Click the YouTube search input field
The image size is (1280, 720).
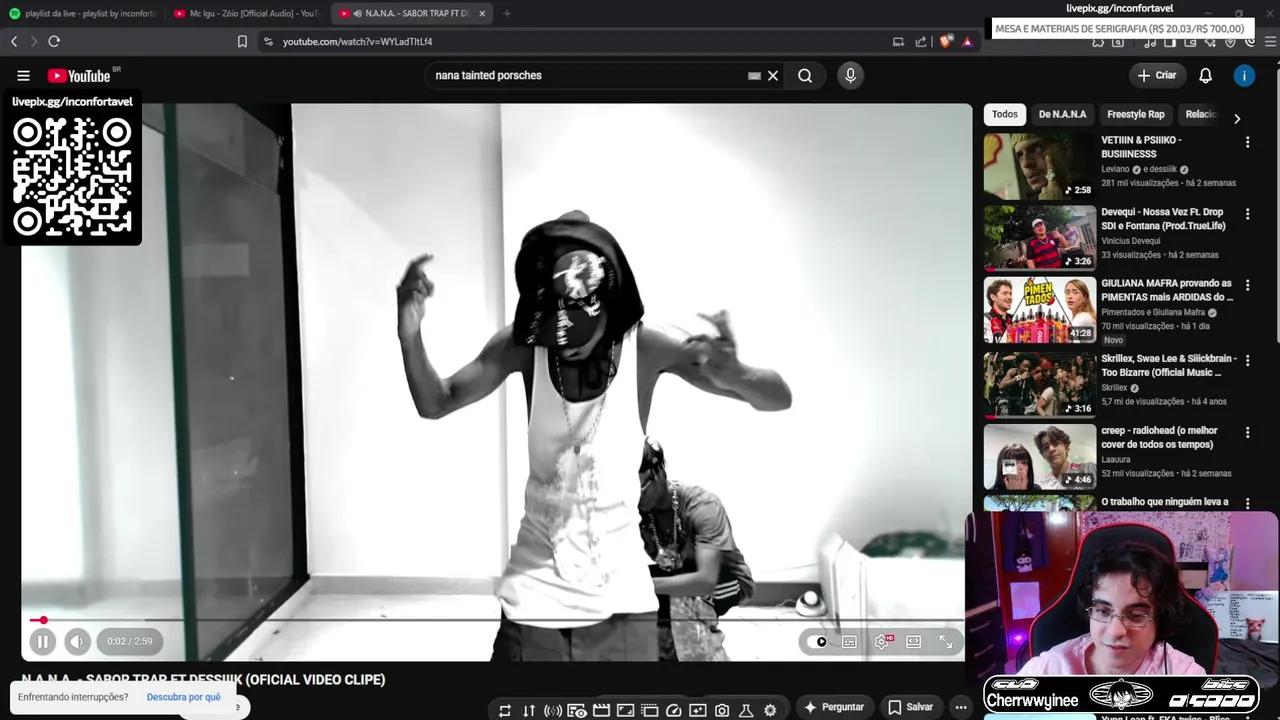[590, 75]
